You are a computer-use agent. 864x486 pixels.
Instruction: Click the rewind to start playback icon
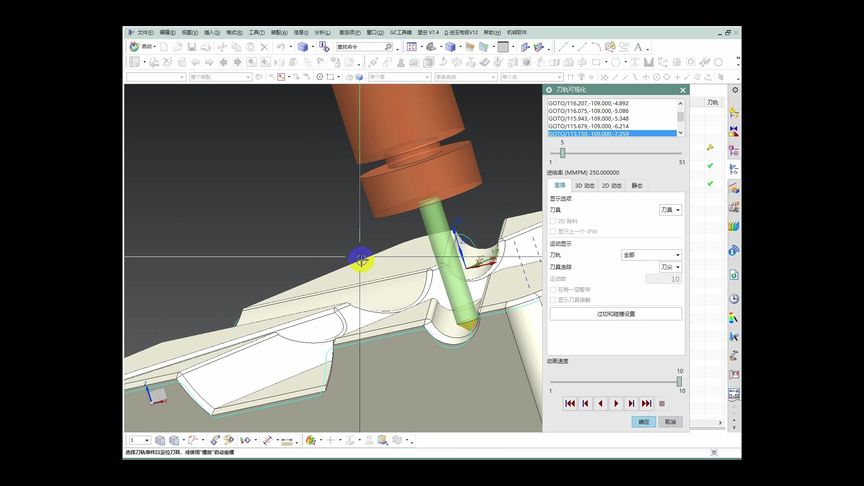(x=569, y=403)
